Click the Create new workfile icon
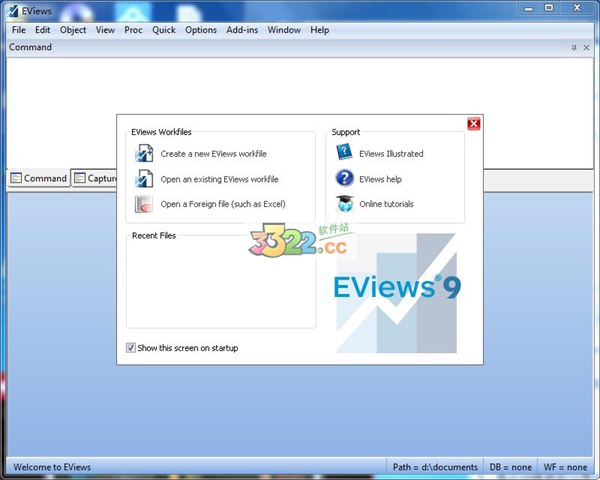The height and width of the screenshot is (480, 600). (144, 153)
